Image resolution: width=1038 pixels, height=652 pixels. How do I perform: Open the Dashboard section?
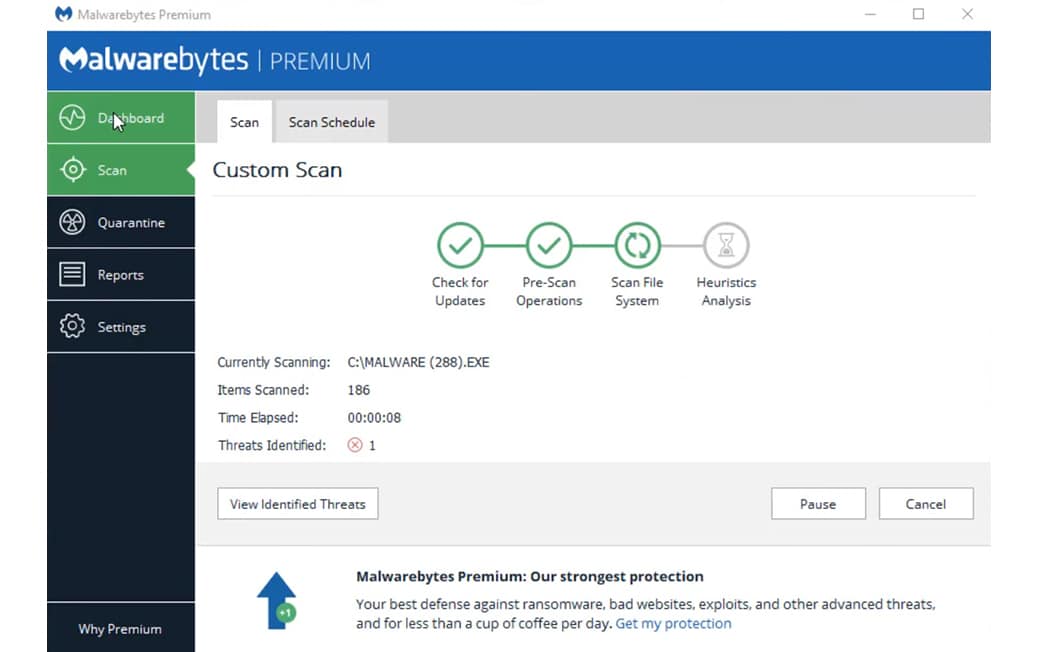(x=121, y=118)
